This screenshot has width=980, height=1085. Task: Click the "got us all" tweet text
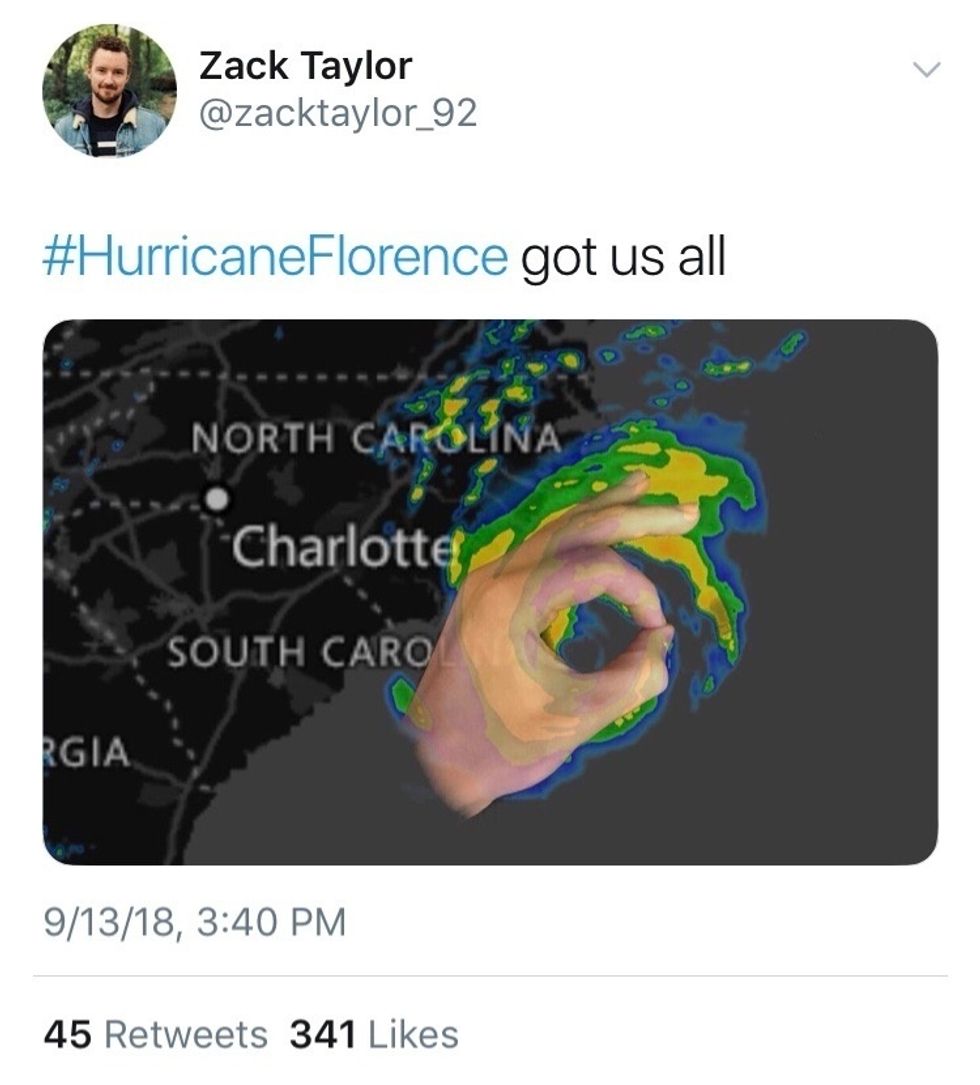[624, 257]
